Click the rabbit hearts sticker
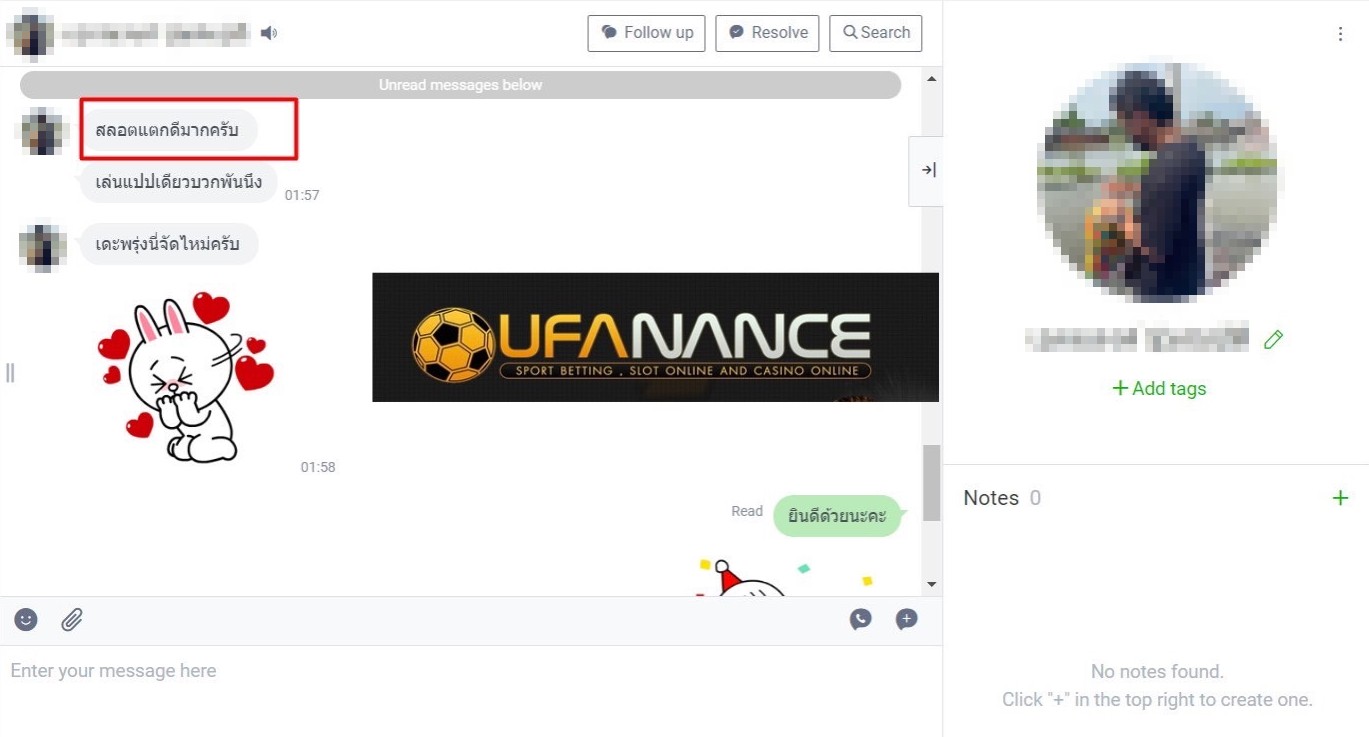This screenshot has height=737, width=1369. click(x=186, y=378)
